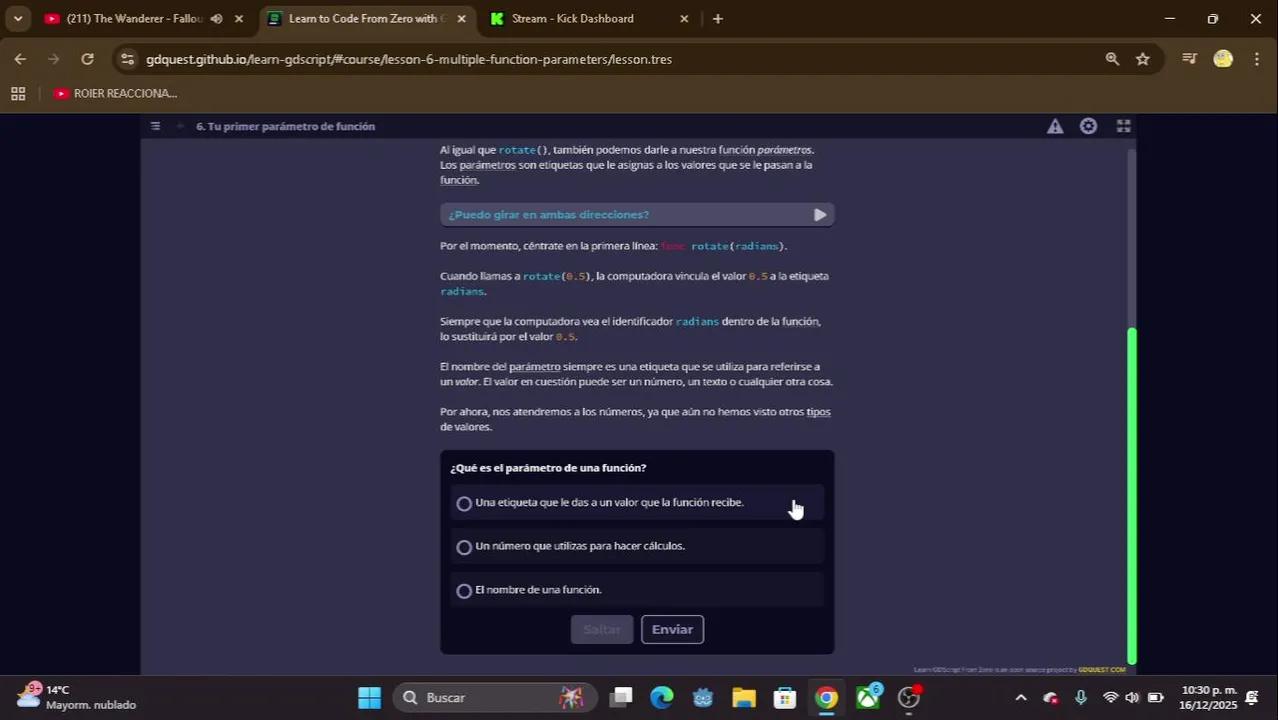Open media control icon in Chrome toolbar

pyautogui.click(x=1189, y=59)
